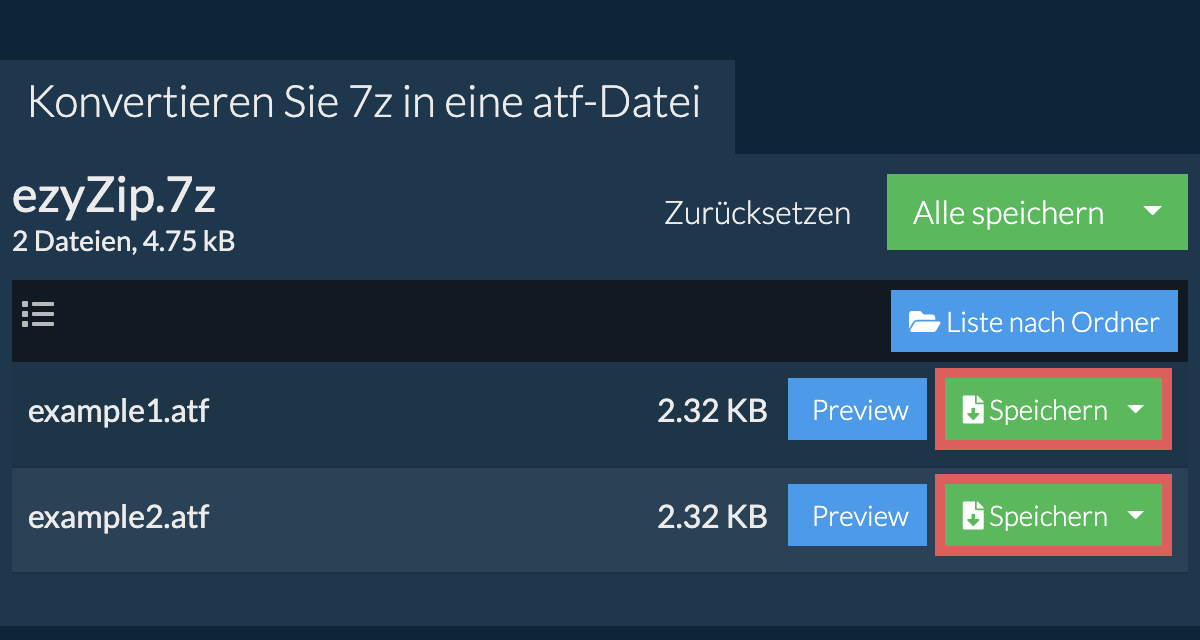Select the example2.atf file name
Screen dimensions: 1200x640
pos(119,517)
